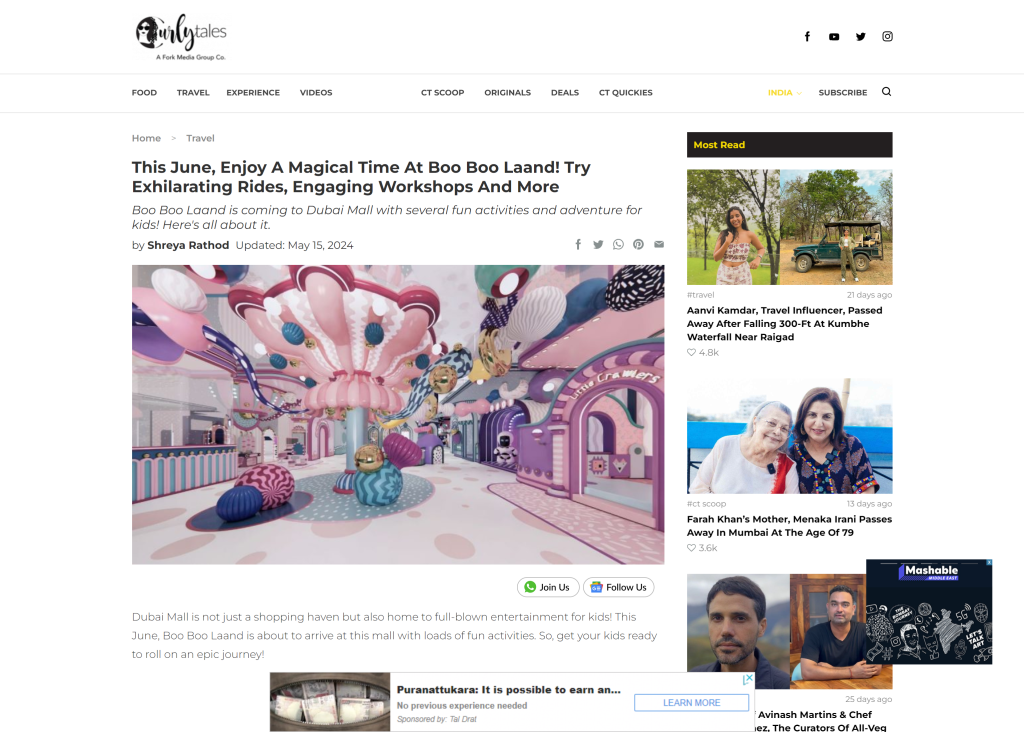Open the DEALS menu item
The width and height of the screenshot is (1024, 732).
point(565,93)
